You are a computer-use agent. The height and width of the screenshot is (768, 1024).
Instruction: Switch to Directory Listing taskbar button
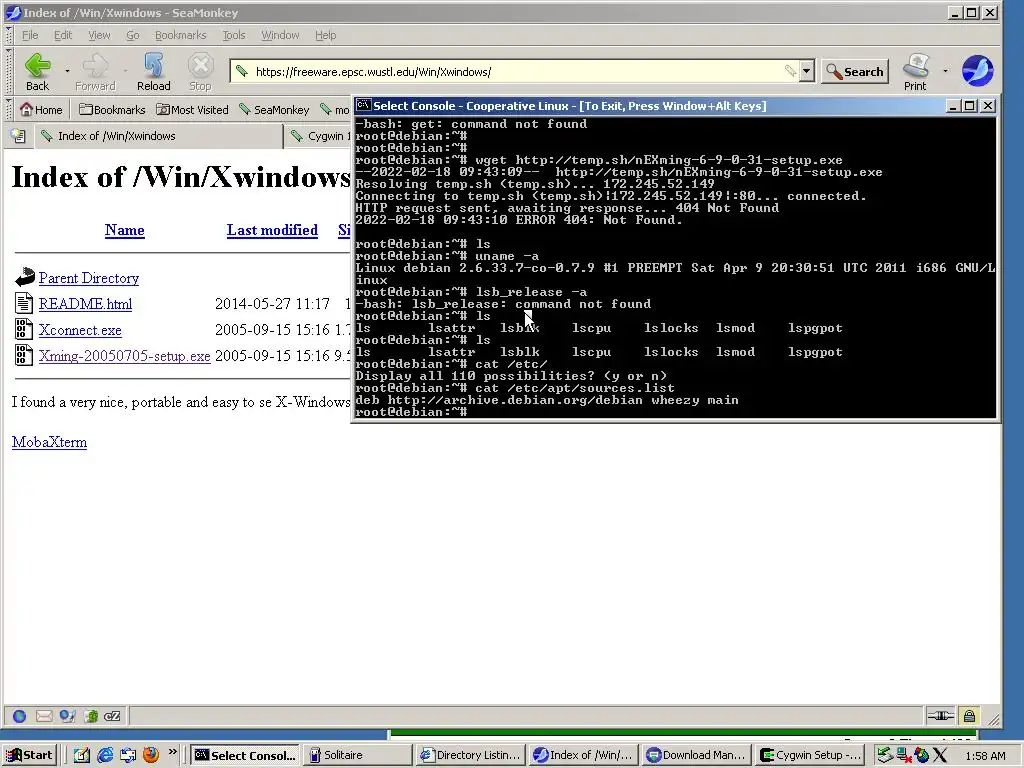(x=470, y=755)
